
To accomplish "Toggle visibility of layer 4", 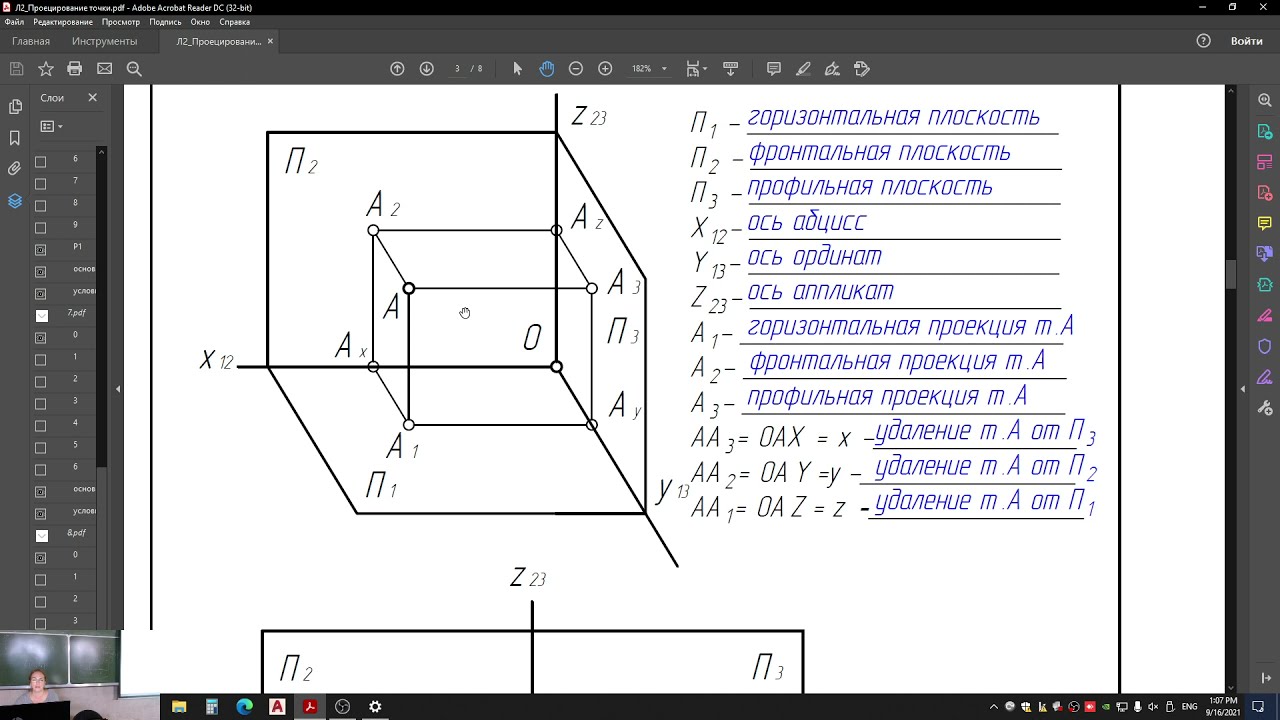I will coord(41,426).
